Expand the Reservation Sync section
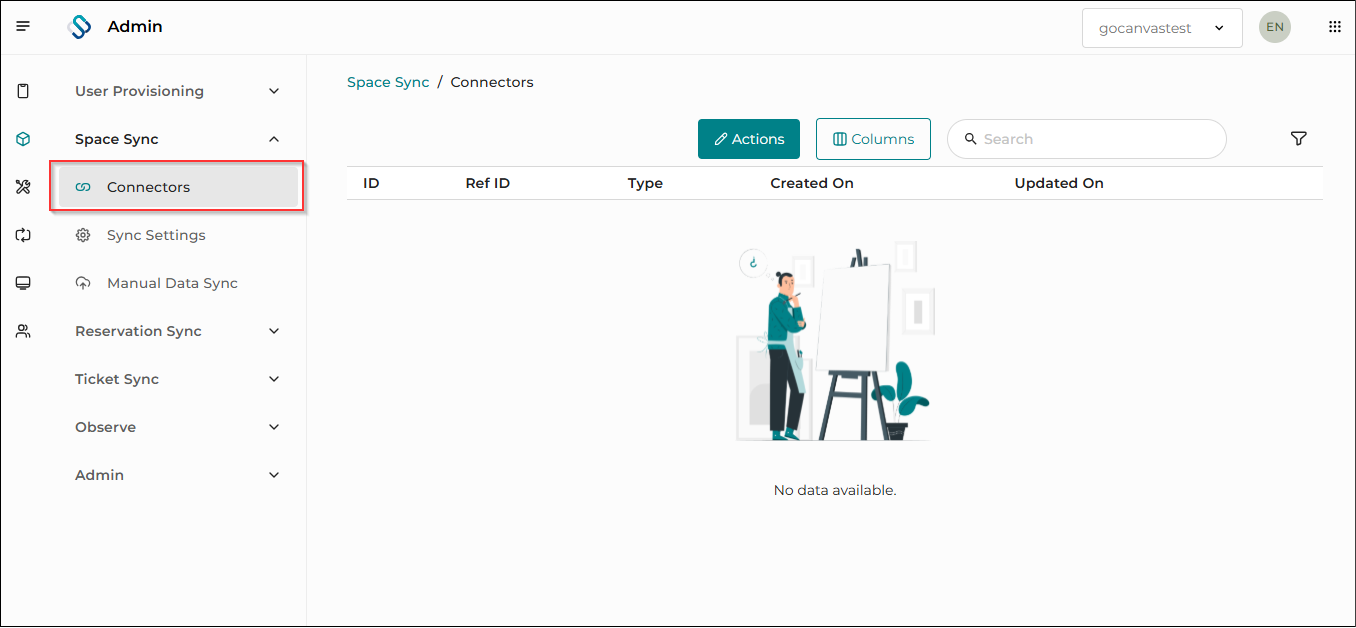The image size is (1356, 628). pos(178,331)
